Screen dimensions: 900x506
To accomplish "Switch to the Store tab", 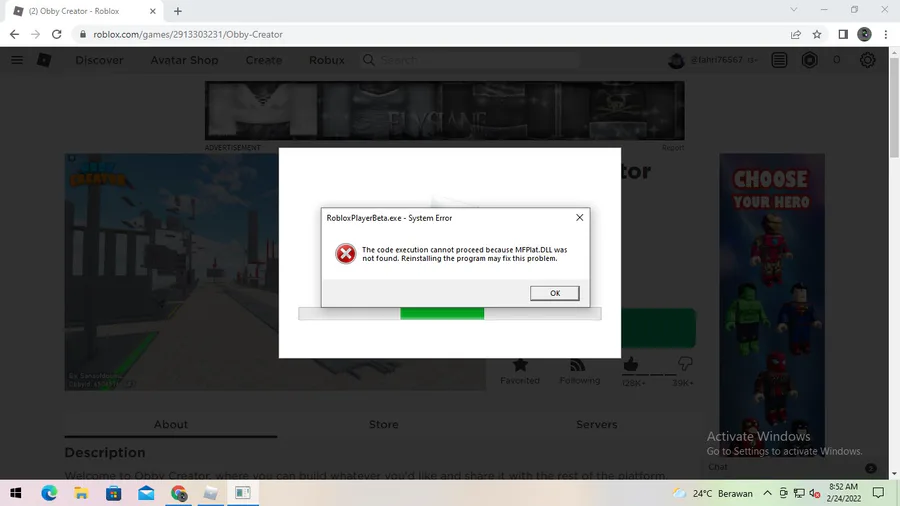I will [383, 425].
